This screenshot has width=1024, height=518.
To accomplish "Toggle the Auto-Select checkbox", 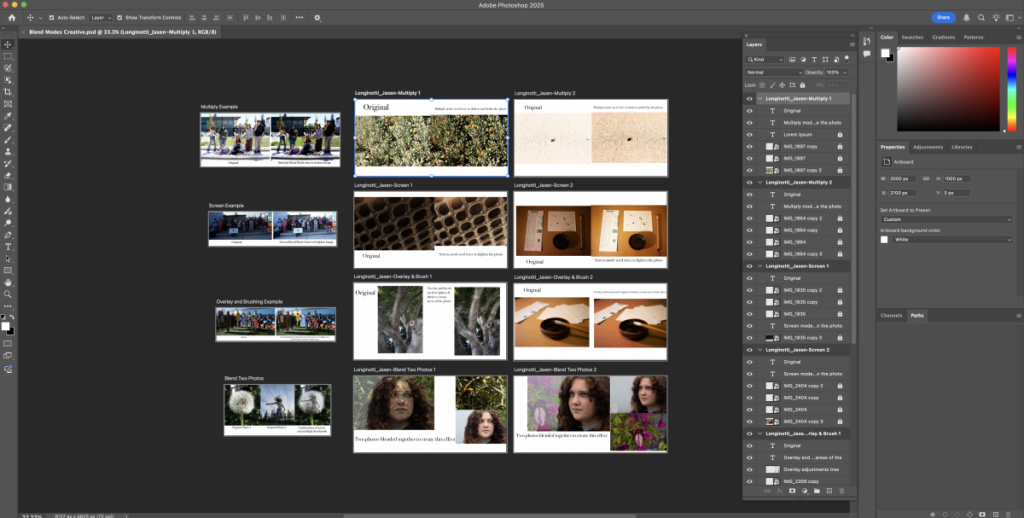I will 52,18.
